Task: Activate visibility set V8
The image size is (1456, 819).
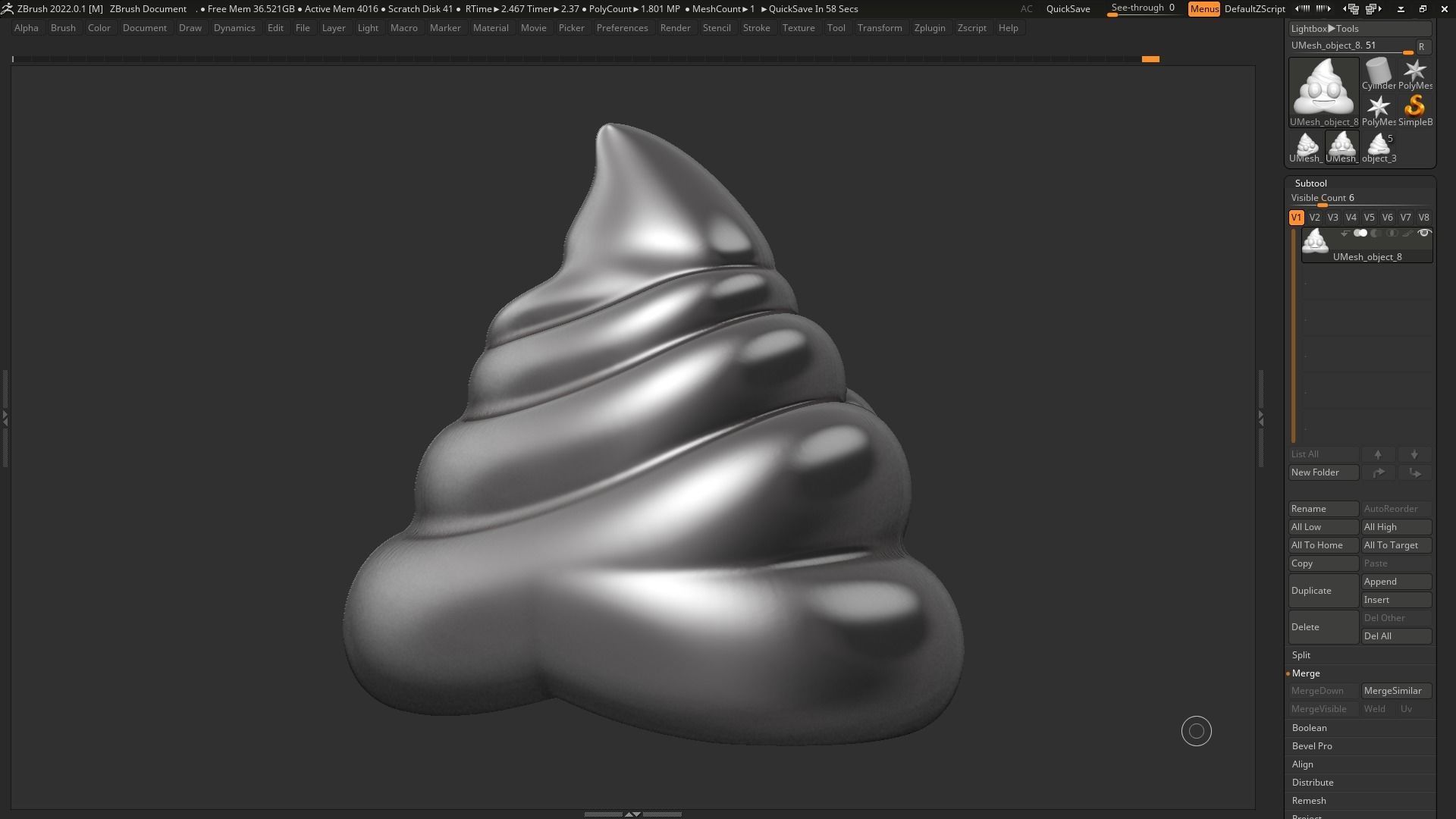Action: 1423,218
